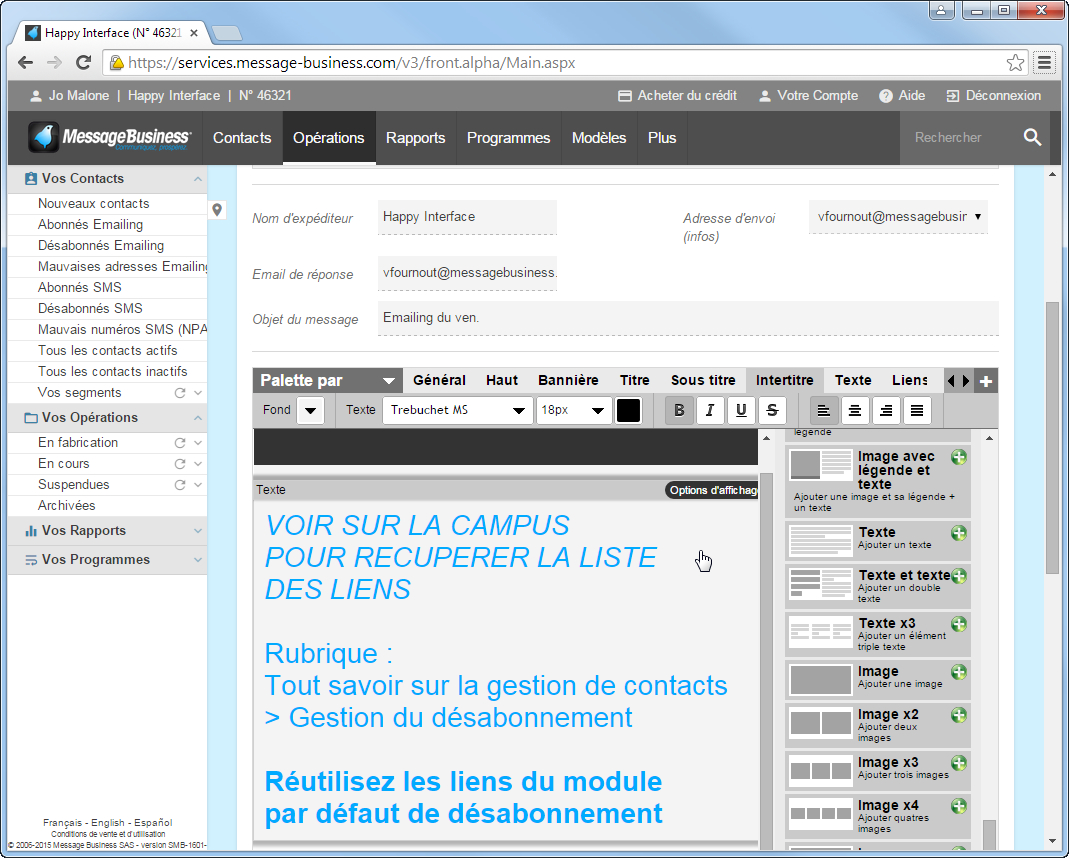Apply italic formatting to the text
The height and width of the screenshot is (858, 1069).
[x=710, y=410]
